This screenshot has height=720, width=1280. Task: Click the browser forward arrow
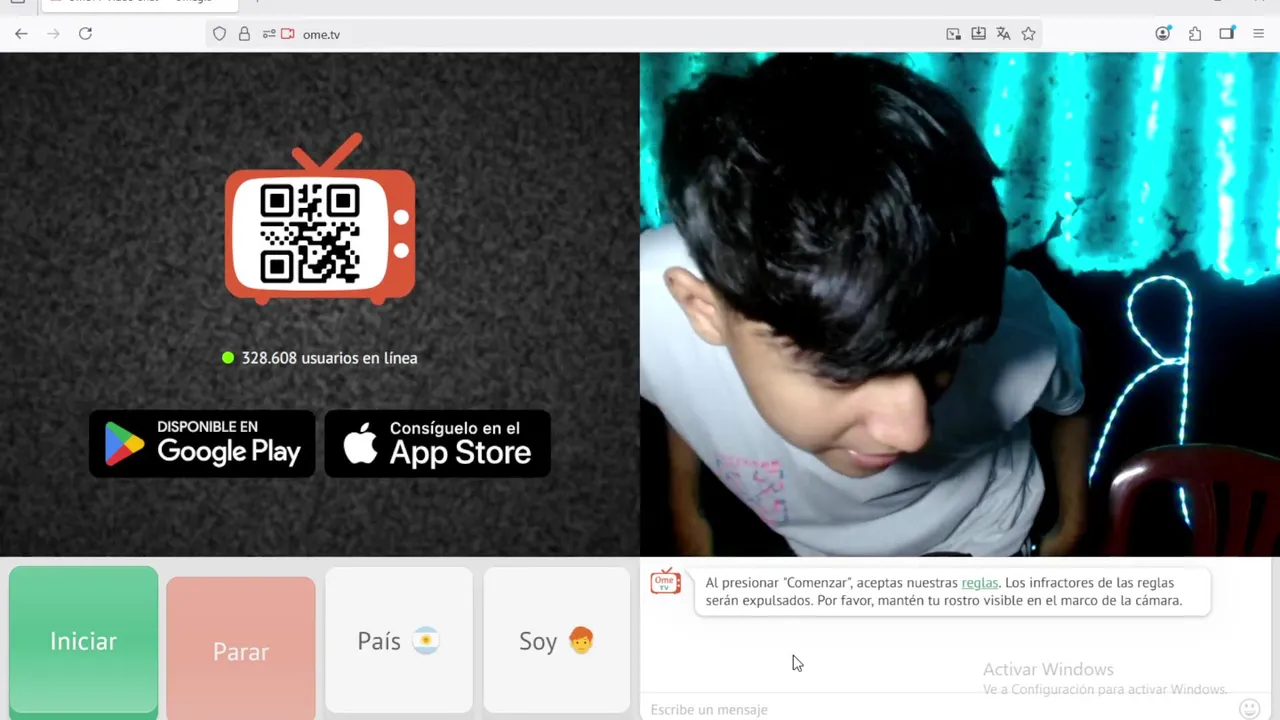tap(53, 34)
